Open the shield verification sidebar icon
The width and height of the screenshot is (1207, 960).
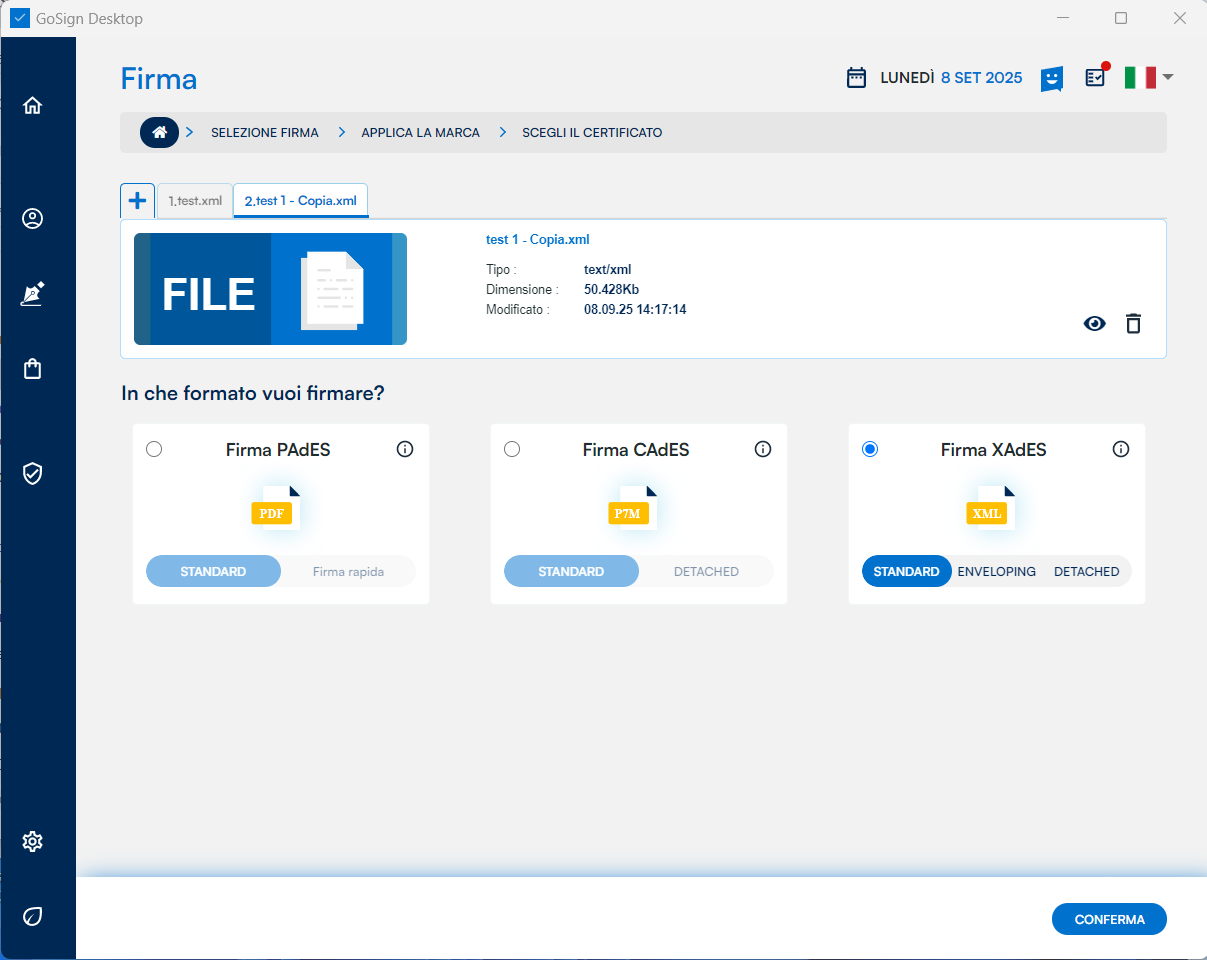33,474
